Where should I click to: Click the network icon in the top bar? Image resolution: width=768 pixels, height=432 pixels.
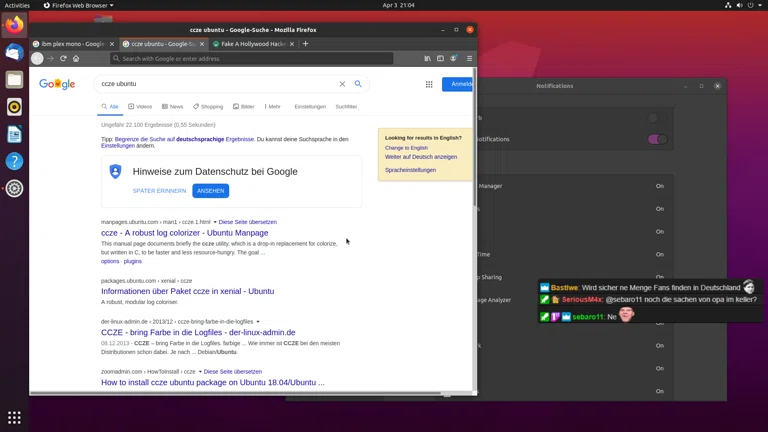coord(728,5)
